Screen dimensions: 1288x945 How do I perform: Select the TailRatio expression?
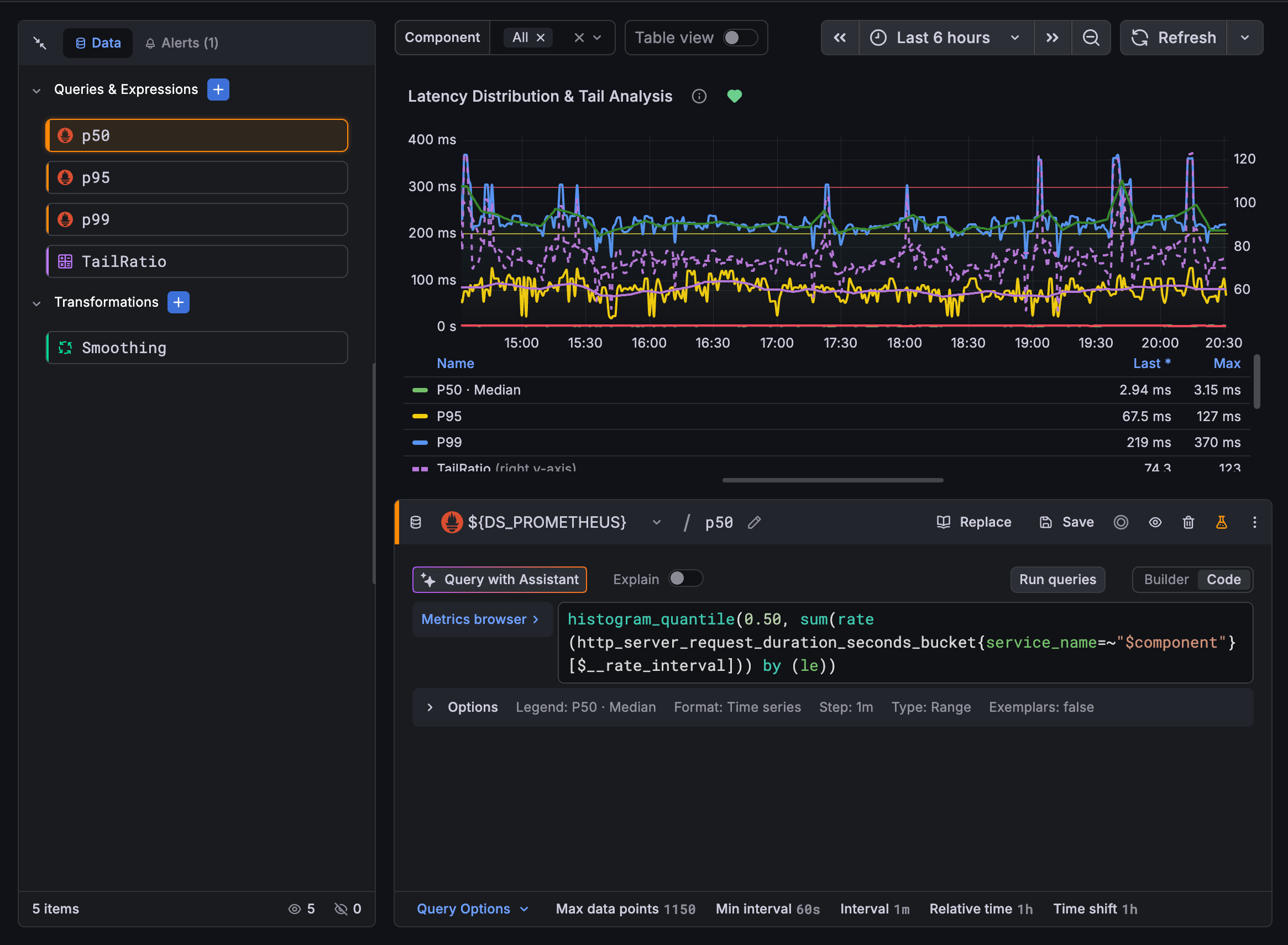click(x=196, y=261)
